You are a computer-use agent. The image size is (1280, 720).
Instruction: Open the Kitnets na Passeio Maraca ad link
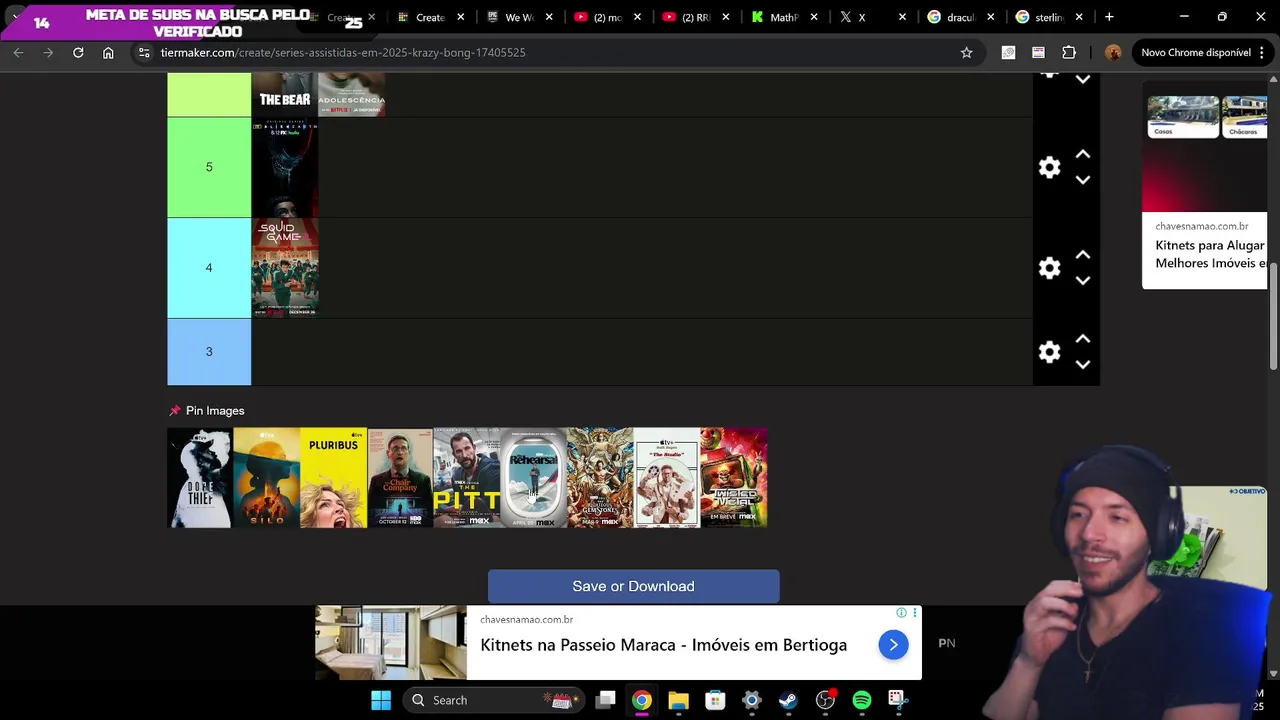tap(663, 645)
